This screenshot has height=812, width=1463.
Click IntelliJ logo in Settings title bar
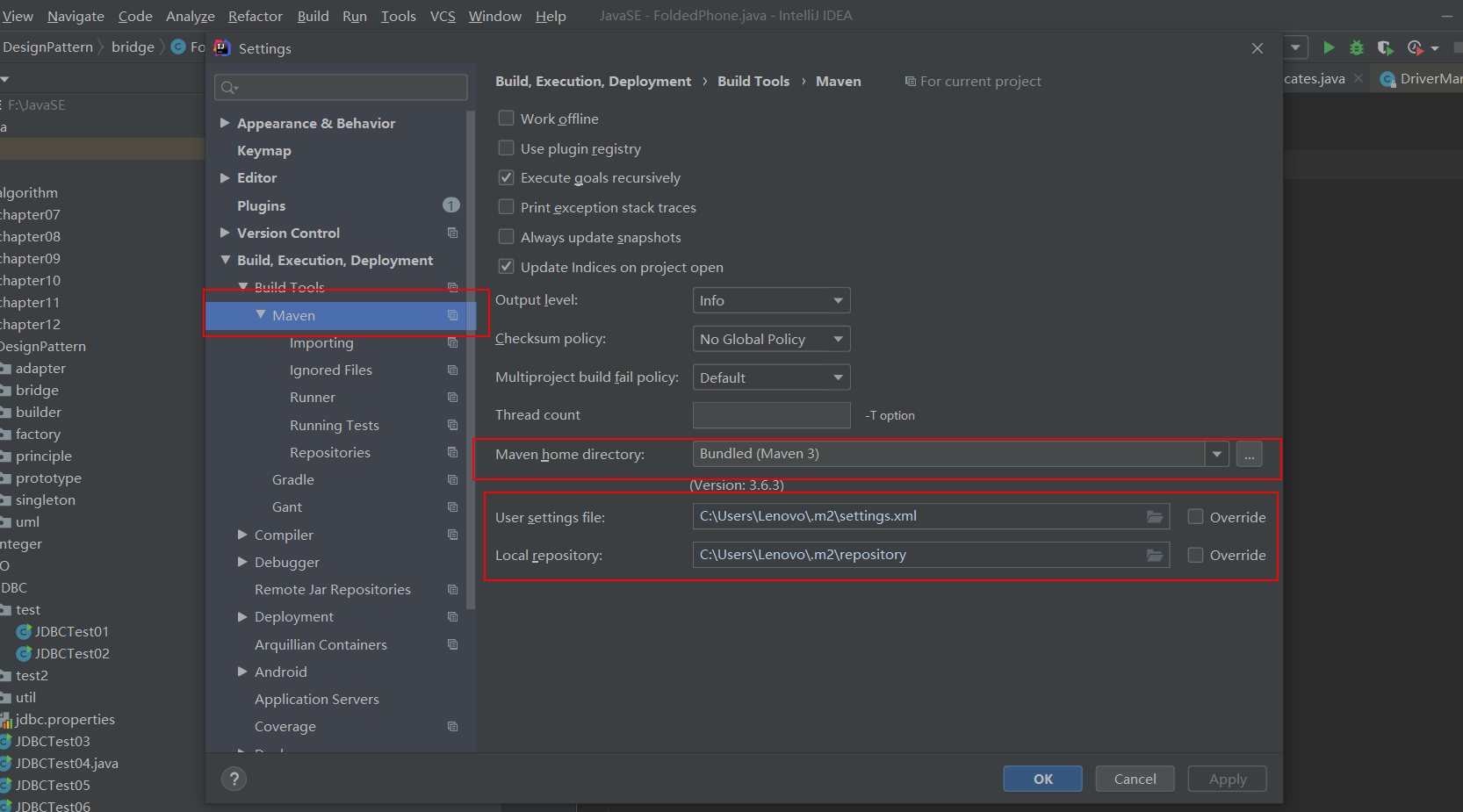pos(222,47)
